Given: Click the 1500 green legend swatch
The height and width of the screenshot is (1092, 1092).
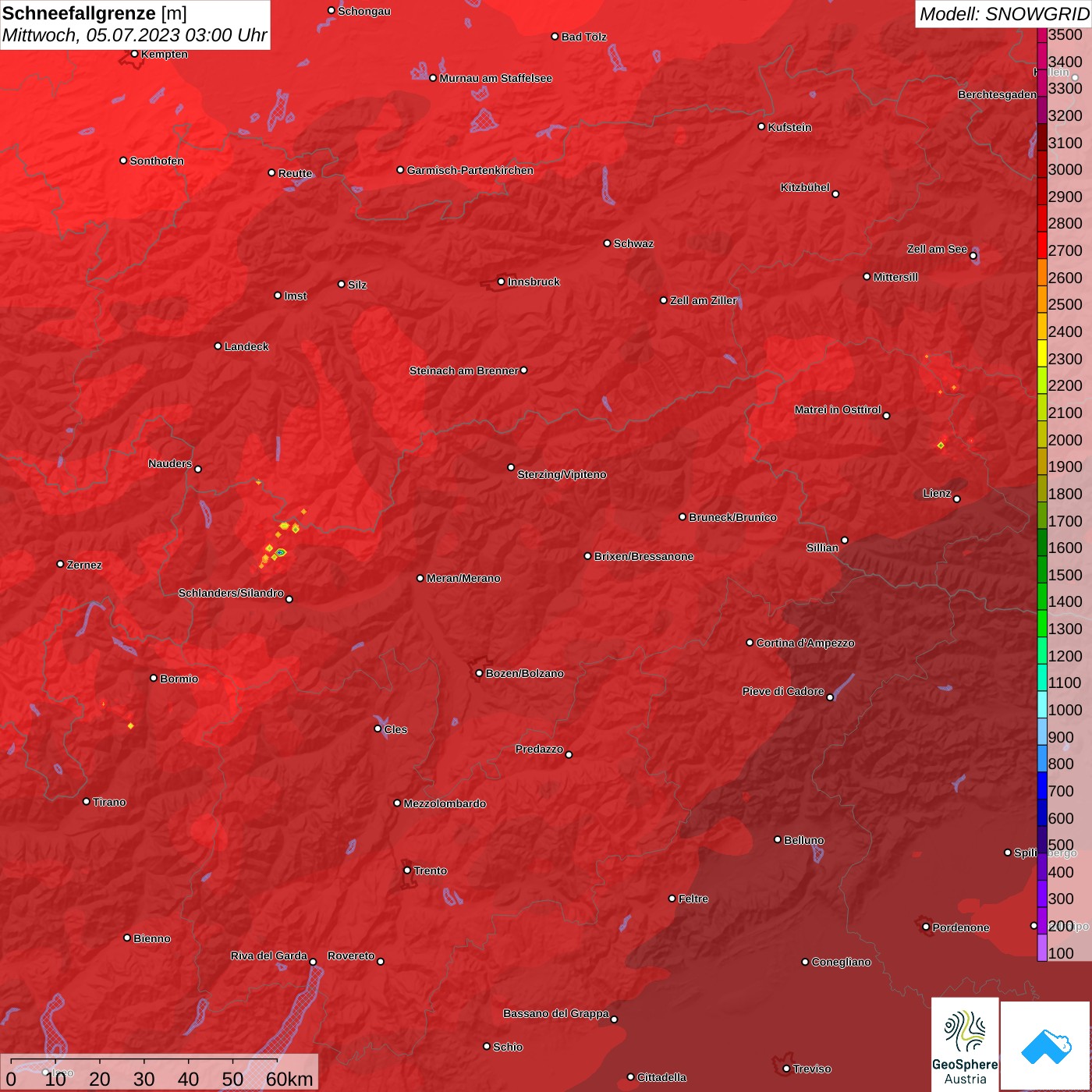Looking at the screenshot, I should click(1042, 569).
